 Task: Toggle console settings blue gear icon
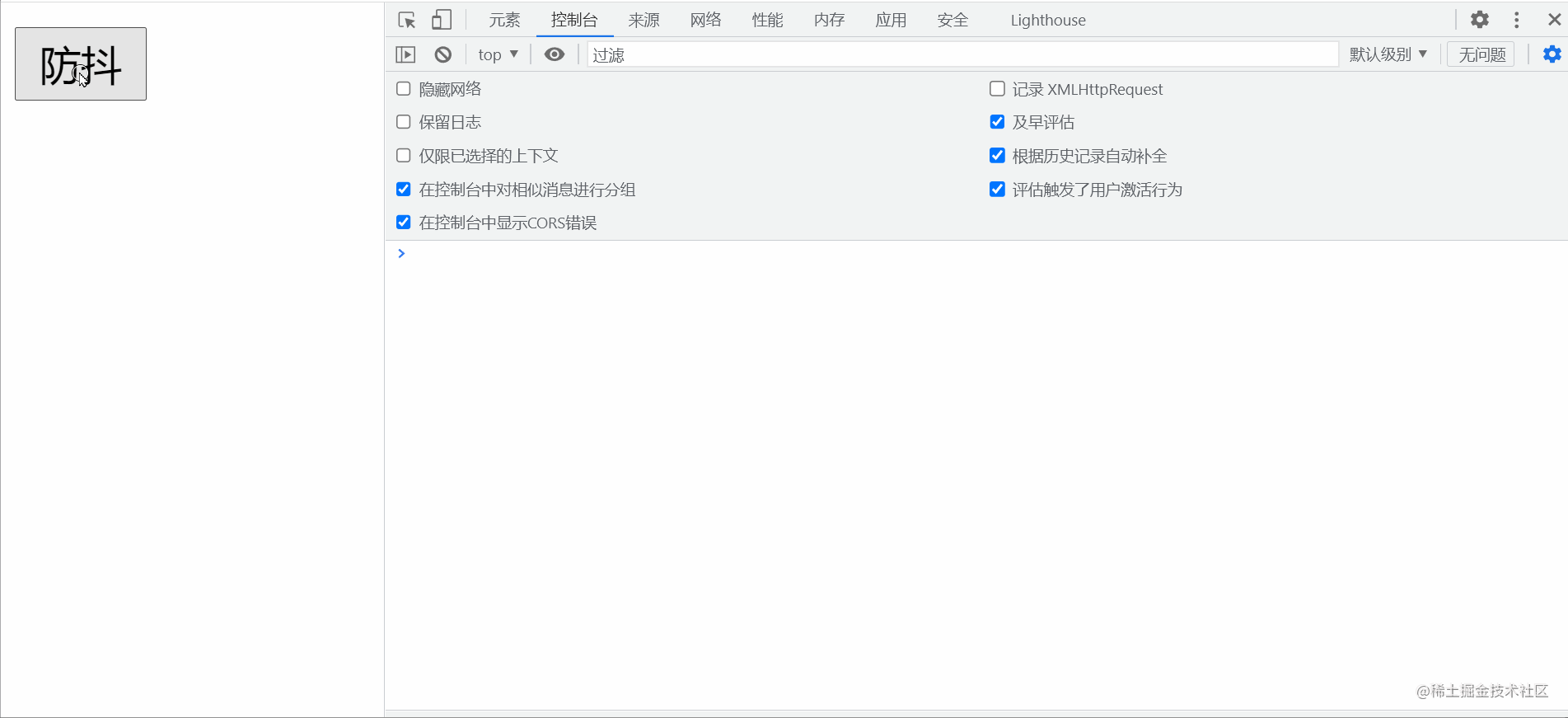click(1552, 54)
